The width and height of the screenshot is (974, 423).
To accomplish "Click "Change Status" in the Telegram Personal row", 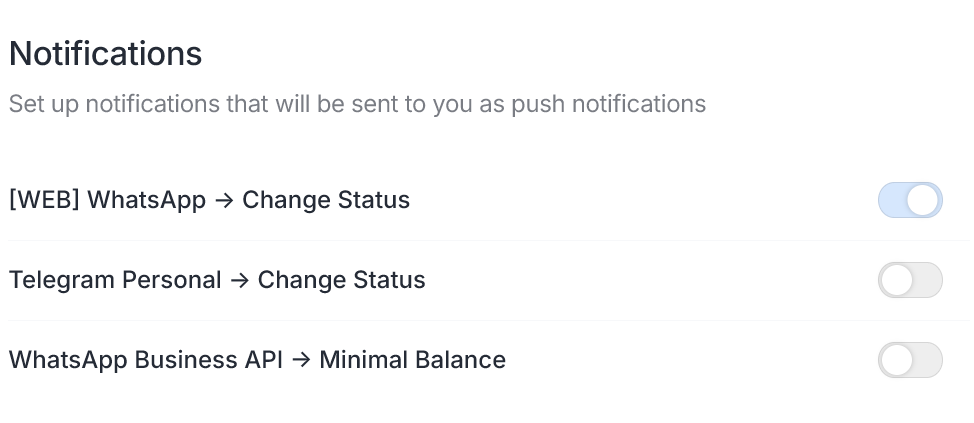I will point(342,280).
